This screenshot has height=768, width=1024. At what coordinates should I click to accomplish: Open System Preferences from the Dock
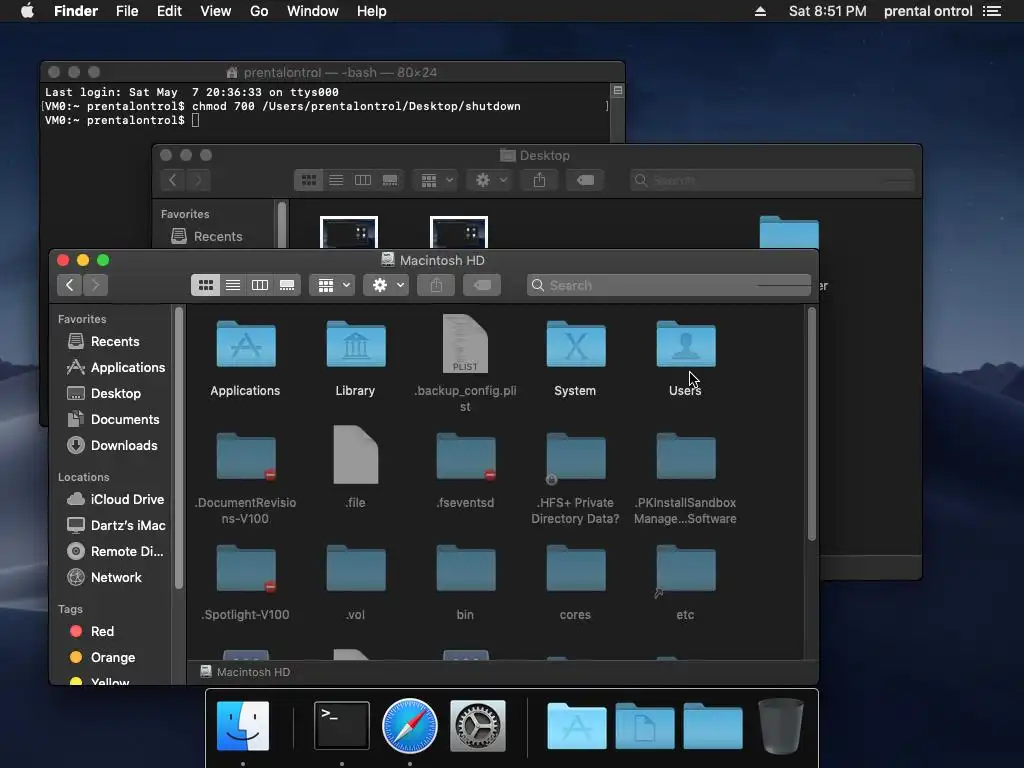pos(477,726)
